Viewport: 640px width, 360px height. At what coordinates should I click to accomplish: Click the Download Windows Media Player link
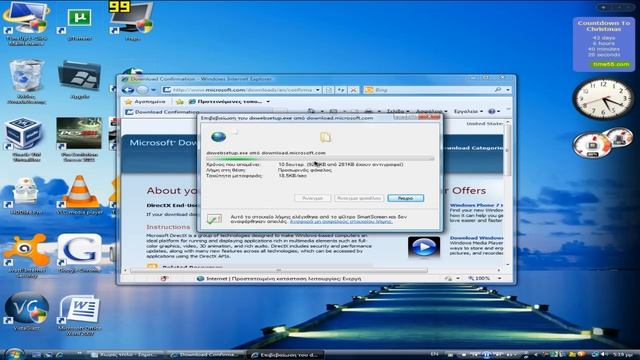coord(476,238)
